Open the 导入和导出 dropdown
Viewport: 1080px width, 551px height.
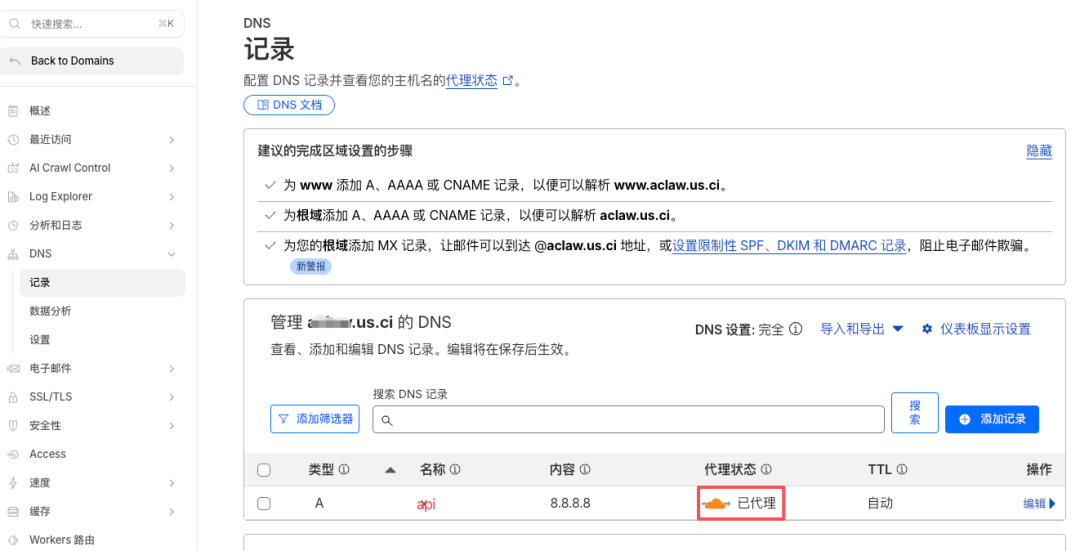[x=861, y=329]
